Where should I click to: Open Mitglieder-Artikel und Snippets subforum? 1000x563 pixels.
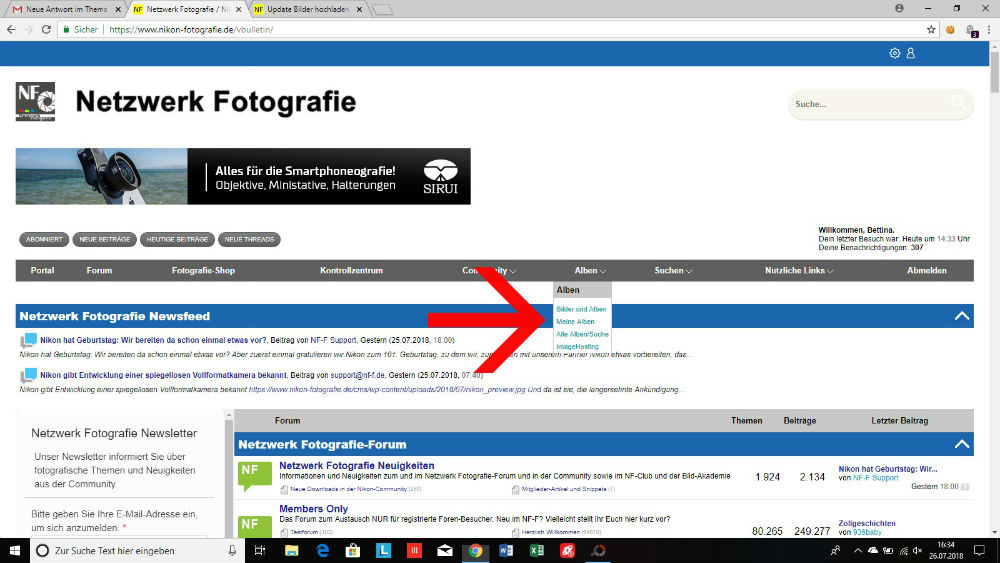pyautogui.click(x=564, y=490)
